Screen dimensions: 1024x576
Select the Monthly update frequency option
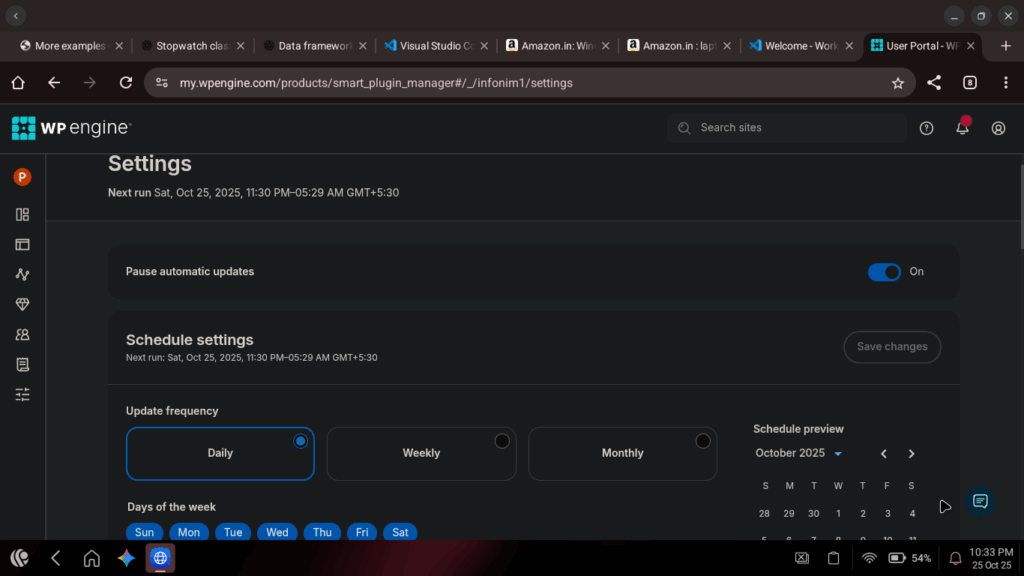tap(622, 453)
